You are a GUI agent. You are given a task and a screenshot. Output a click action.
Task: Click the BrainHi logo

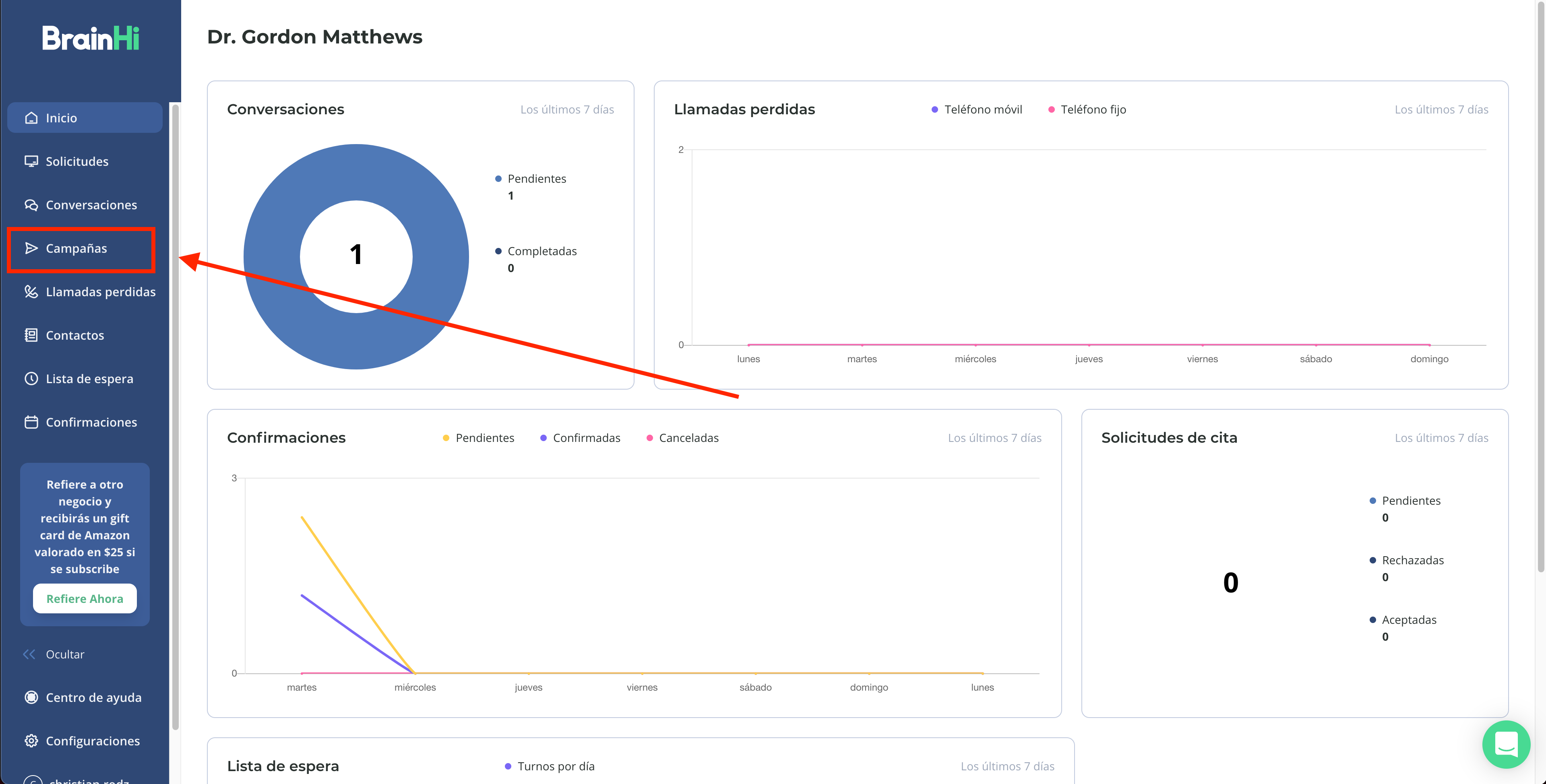[x=91, y=38]
